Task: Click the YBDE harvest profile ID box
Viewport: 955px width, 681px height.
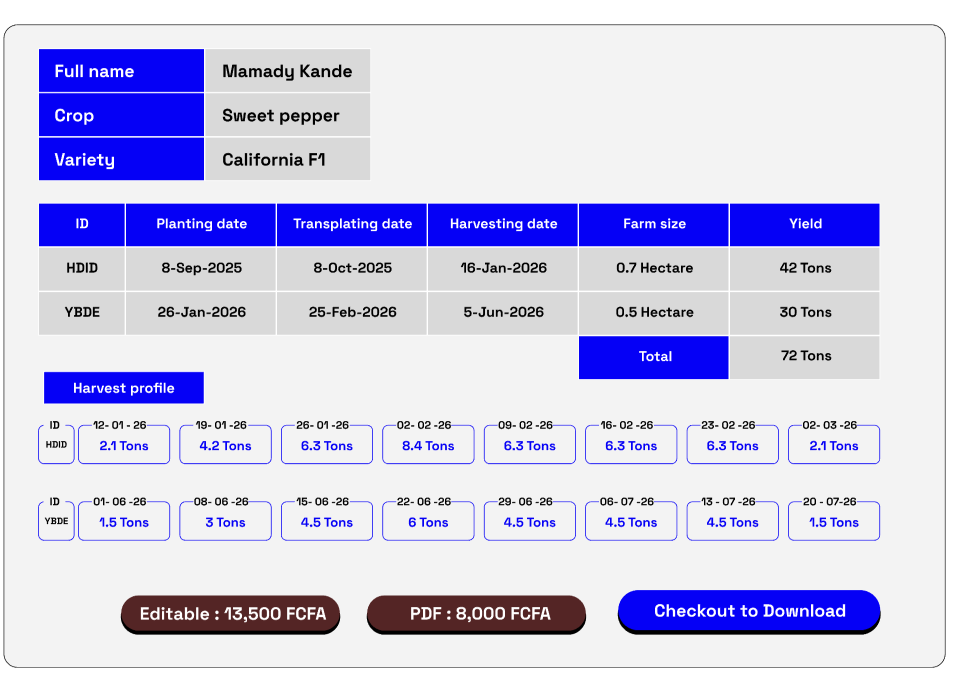Action: [x=56, y=521]
